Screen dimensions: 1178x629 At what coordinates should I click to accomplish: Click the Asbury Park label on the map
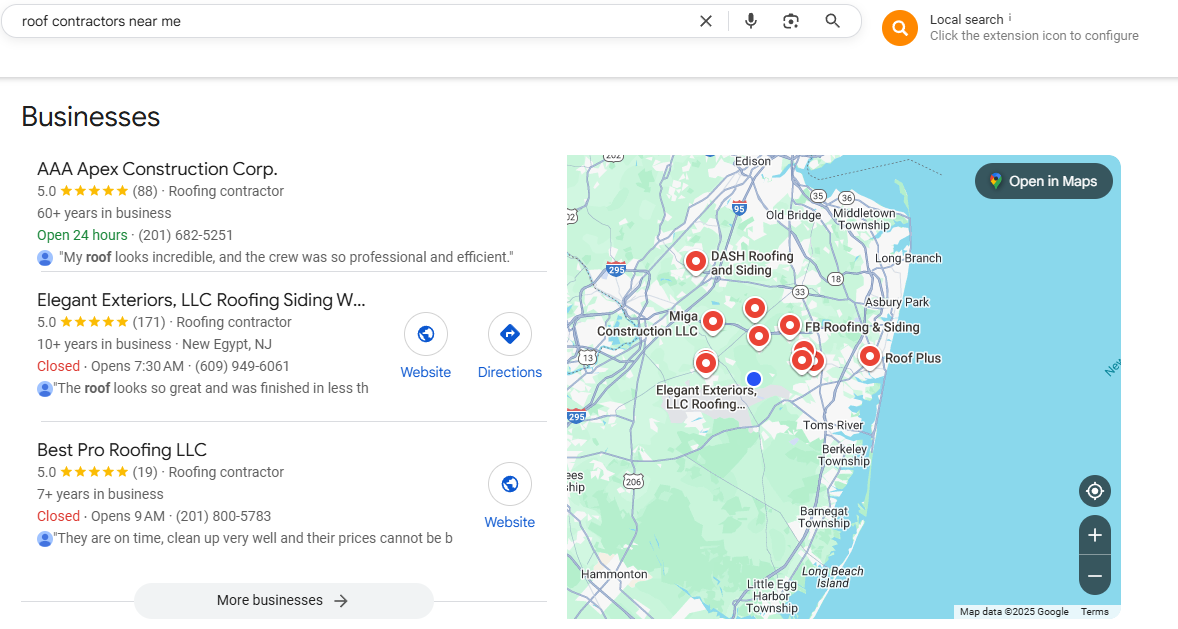coord(897,302)
